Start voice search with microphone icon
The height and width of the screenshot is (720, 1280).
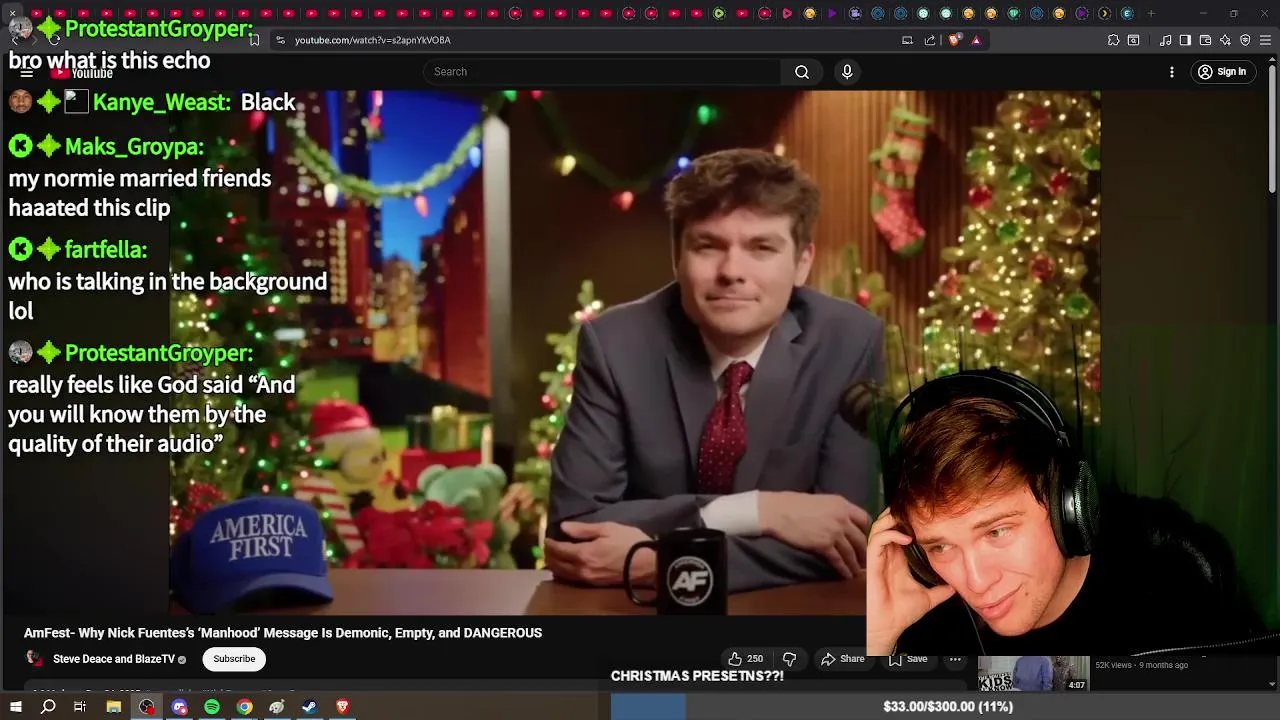coord(847,72)
